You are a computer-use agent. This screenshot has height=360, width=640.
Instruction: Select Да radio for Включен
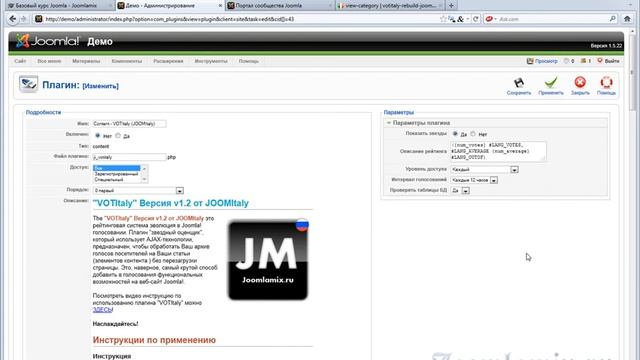tap(118, 136)
